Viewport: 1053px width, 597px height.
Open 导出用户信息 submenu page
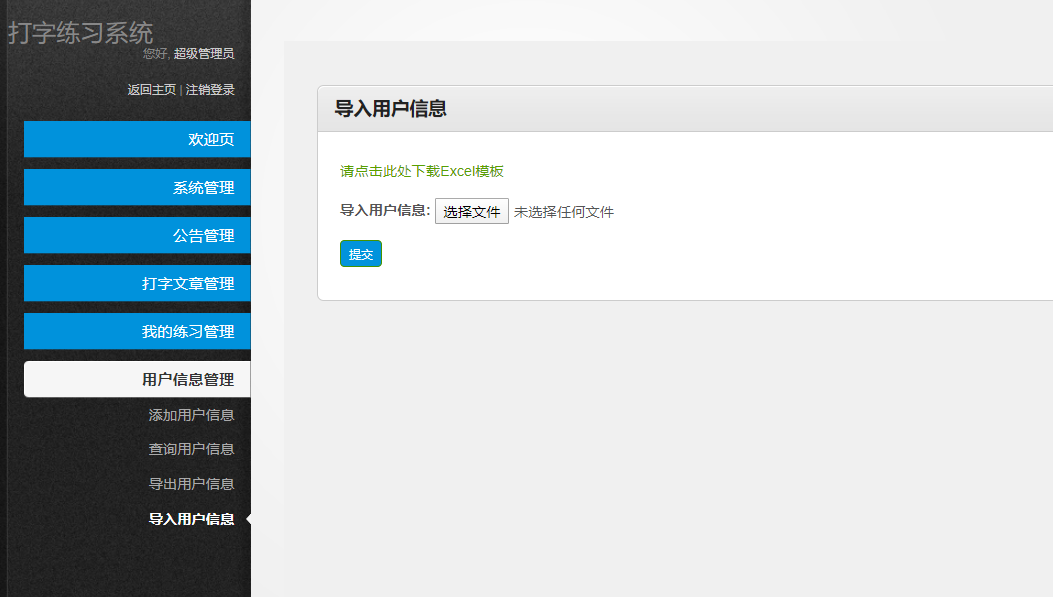tap(191, 484)
